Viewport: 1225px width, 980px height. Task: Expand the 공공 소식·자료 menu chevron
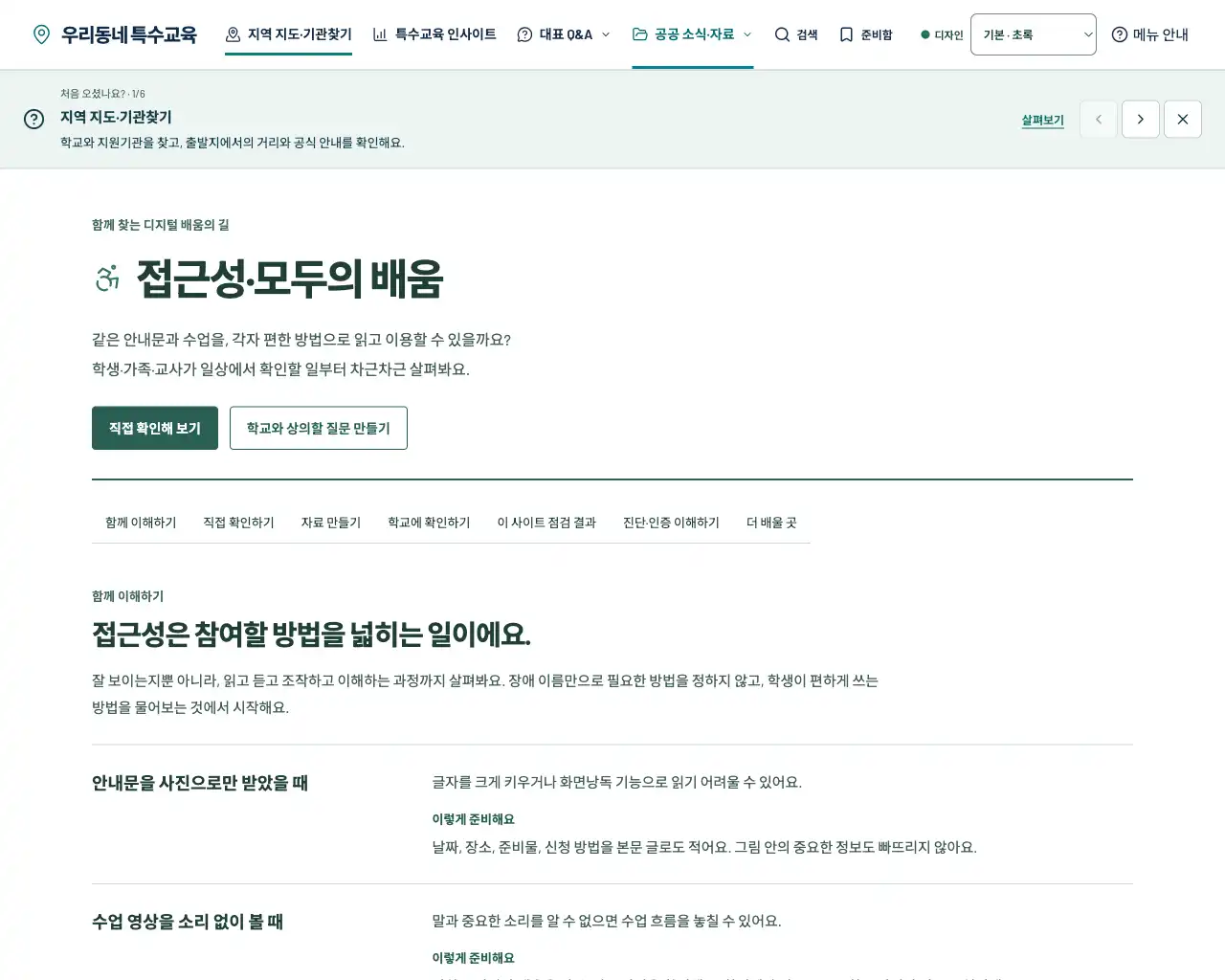point(747,34)
